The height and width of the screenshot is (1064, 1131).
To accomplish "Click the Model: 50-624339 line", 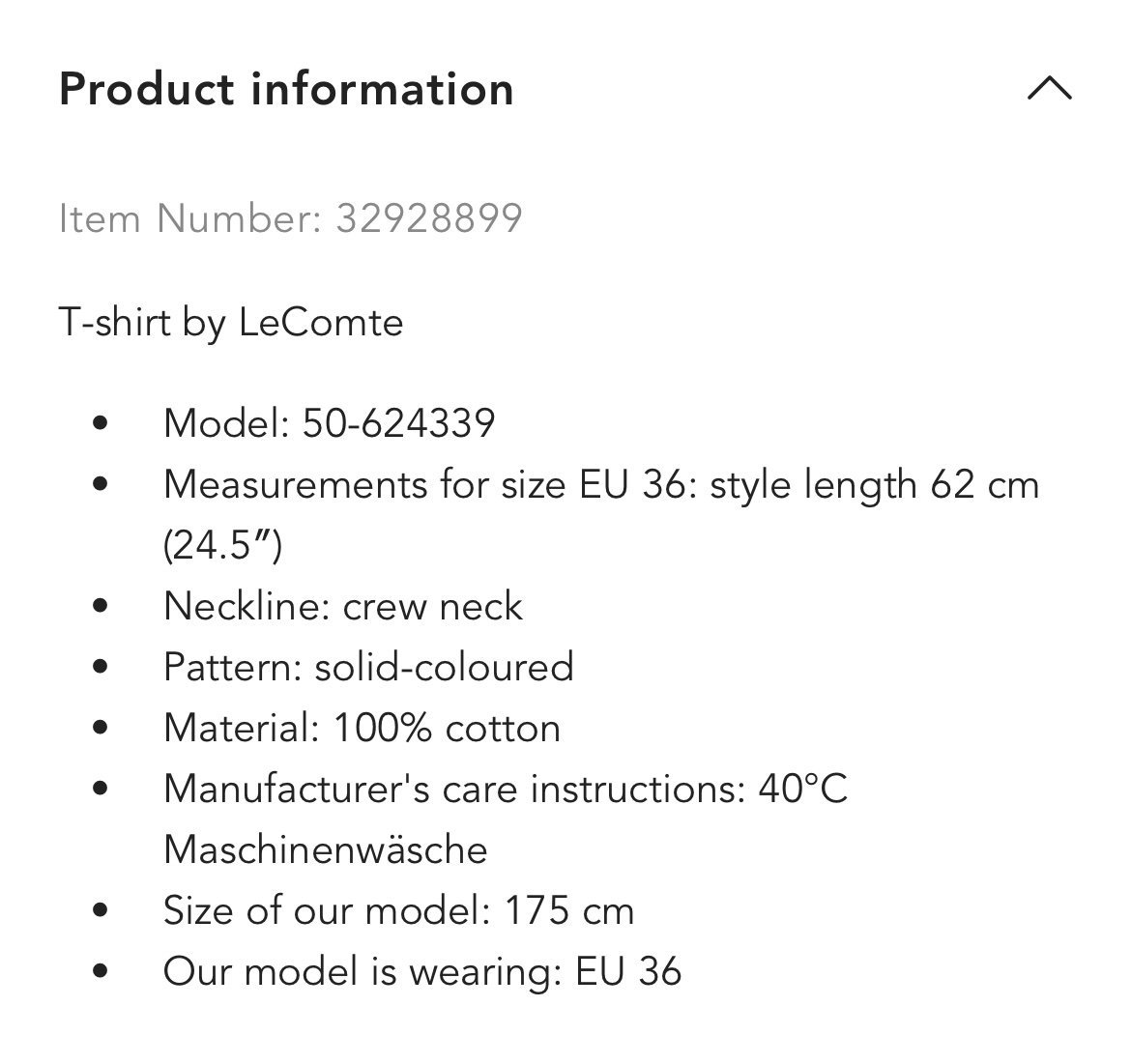I will coord(329,423).
